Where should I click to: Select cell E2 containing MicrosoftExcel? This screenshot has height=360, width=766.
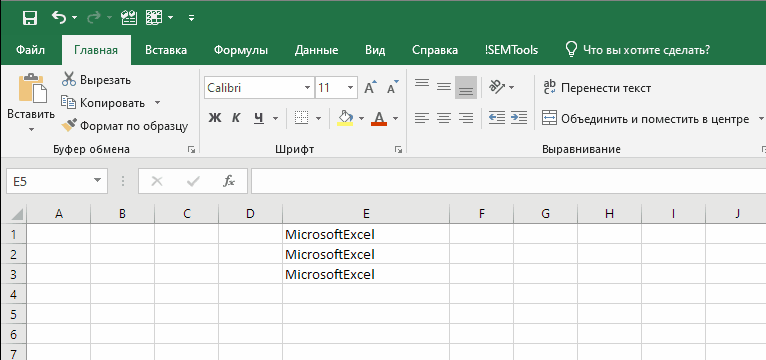[x=366, y=254]
